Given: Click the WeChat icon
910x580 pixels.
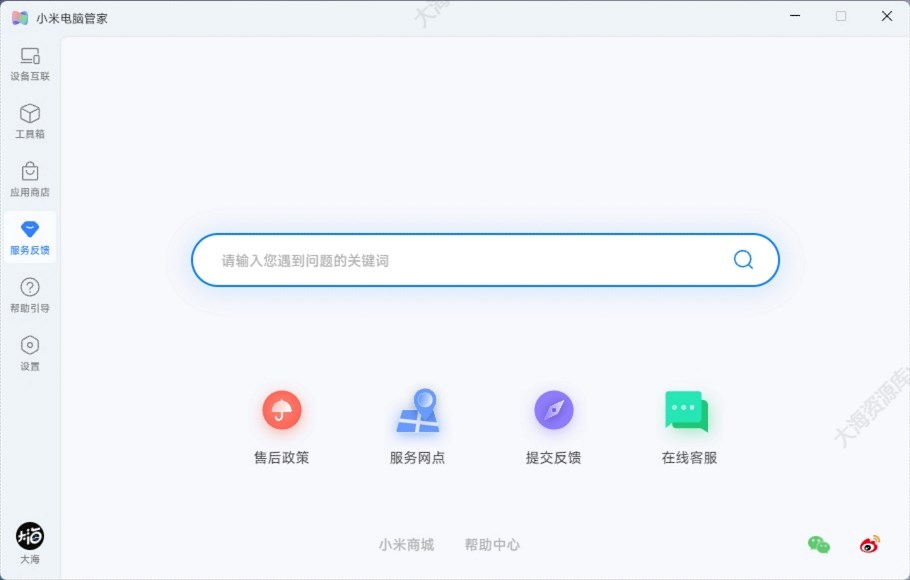Looking at the screenshot, I should tap(818, 545).
